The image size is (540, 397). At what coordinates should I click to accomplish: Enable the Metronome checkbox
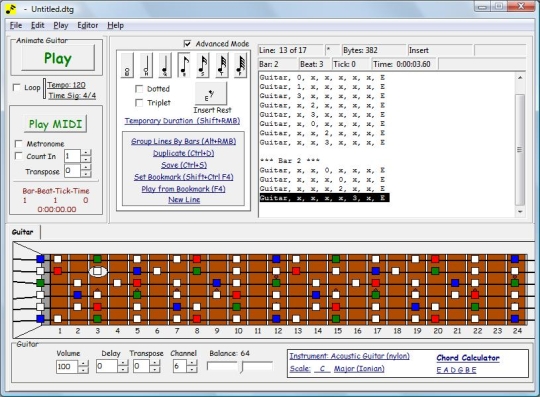[x=19, y=144]
